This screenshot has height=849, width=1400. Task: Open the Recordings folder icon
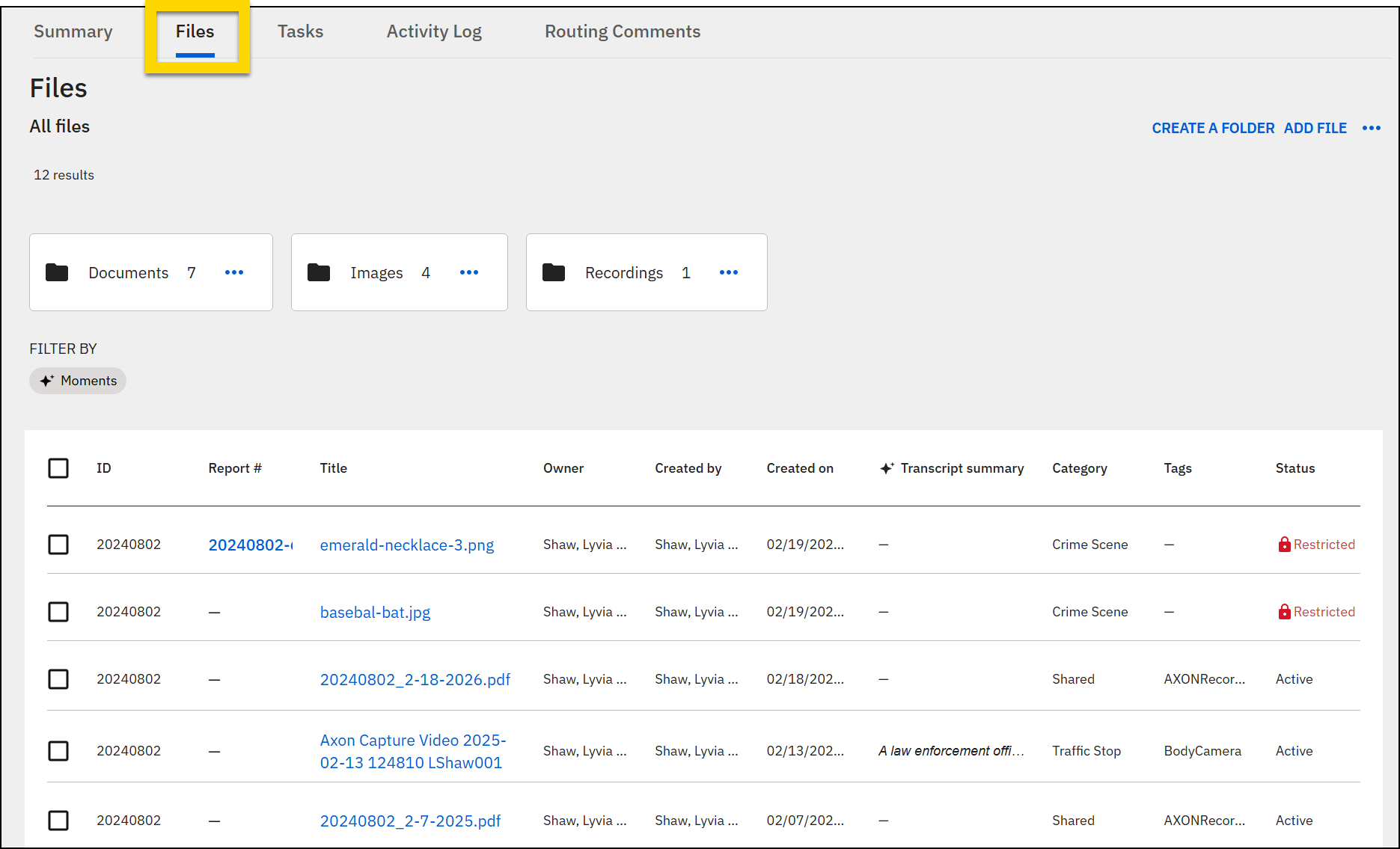(x=554, y=272)
